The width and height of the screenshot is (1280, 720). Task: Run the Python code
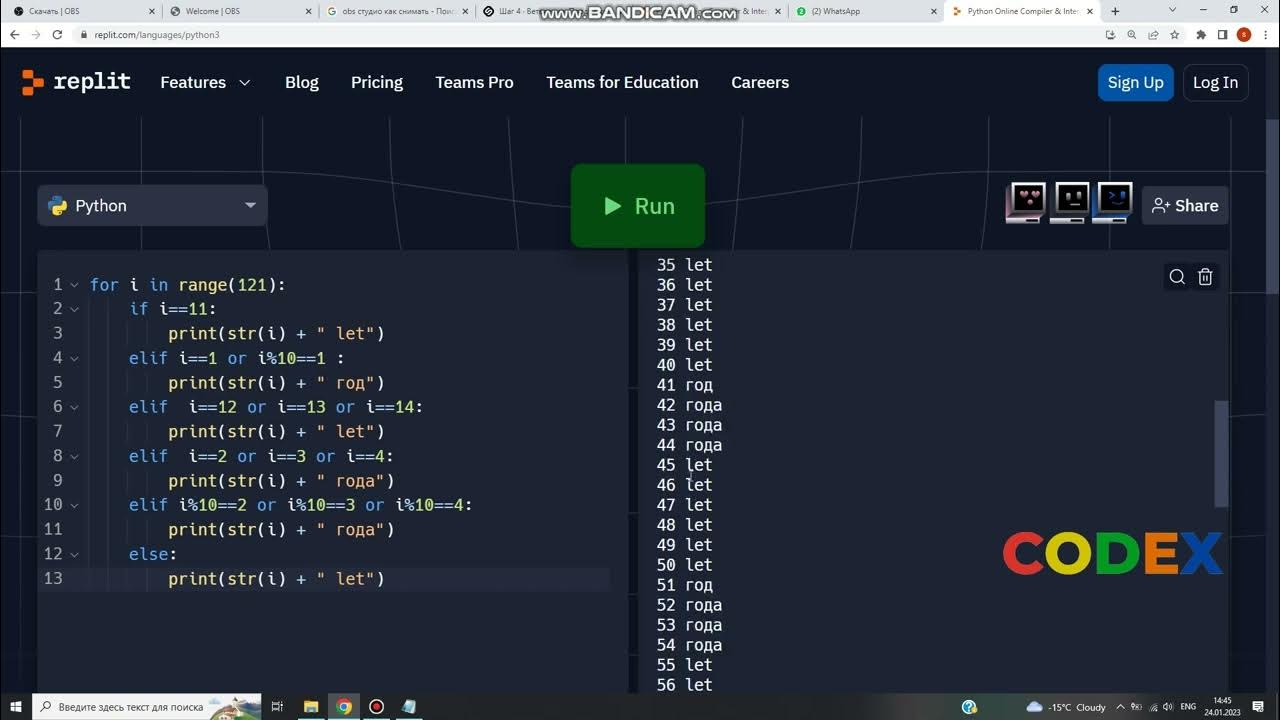pos(638,206)
